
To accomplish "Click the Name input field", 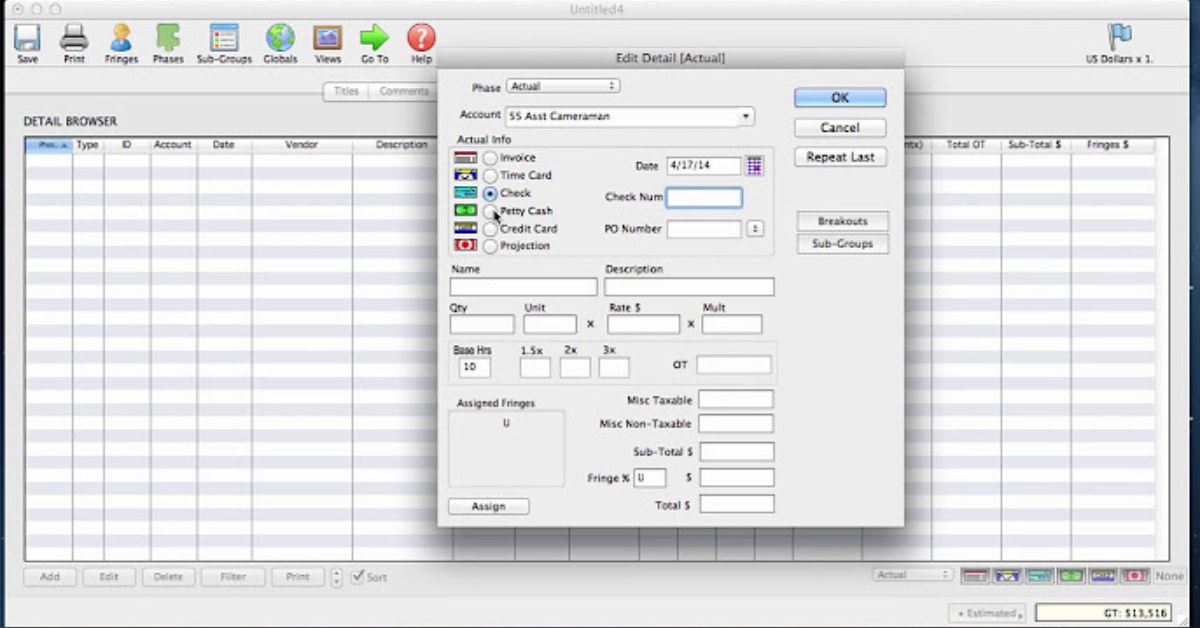I will 523,287.
